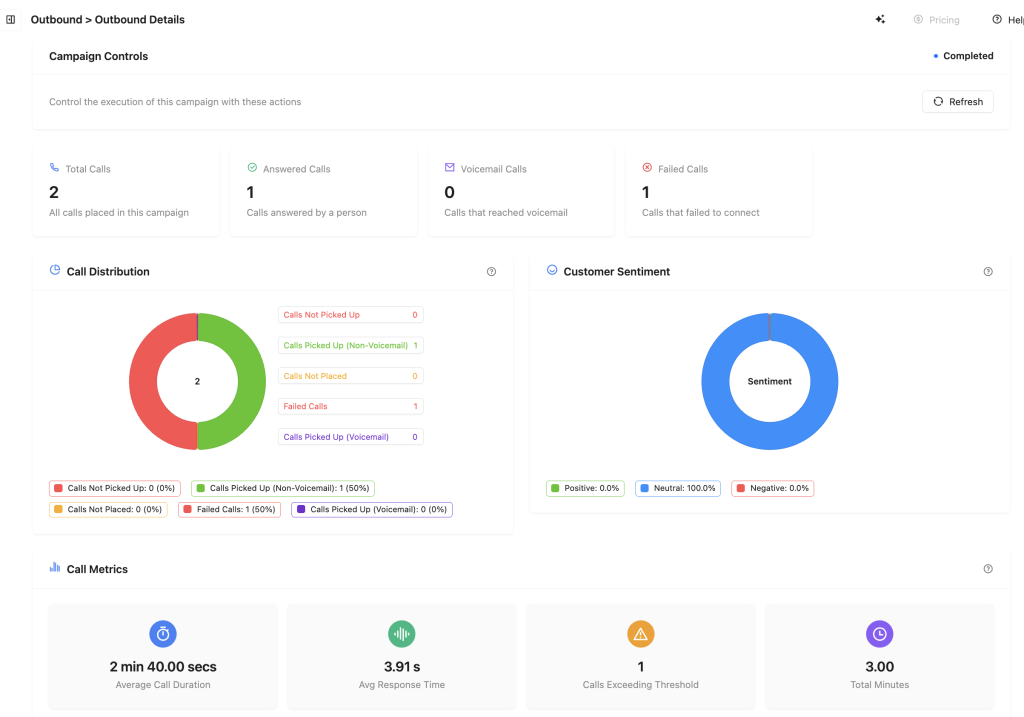Click Calls Exceeding Threshold warning icon
Image resolution: width=1024 pixels, height=717 pixels.
pos(640,634)
